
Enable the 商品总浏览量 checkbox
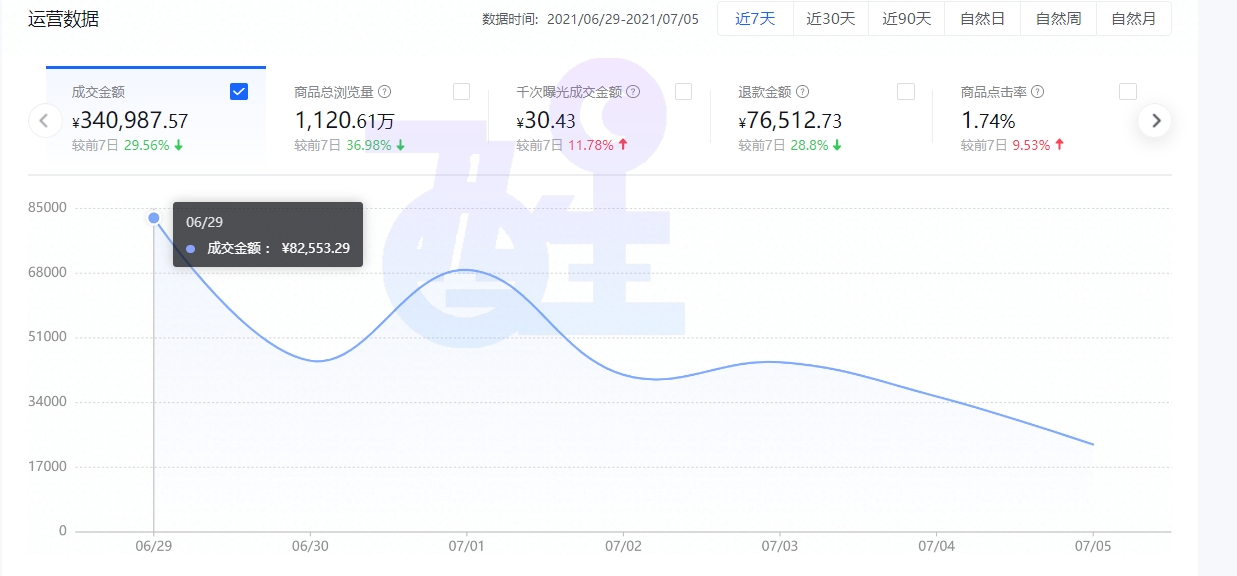[x=461, y=91]
